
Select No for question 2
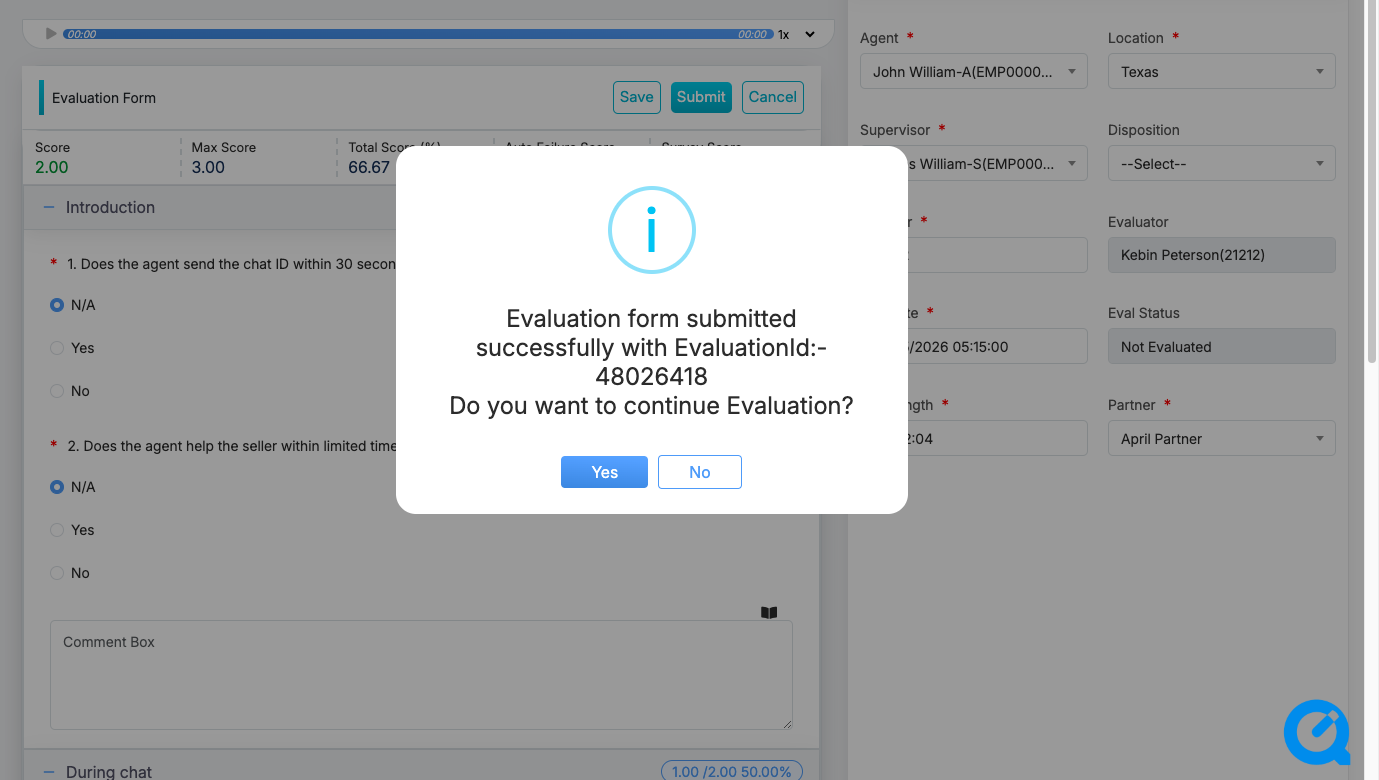[x=57, y=573]
